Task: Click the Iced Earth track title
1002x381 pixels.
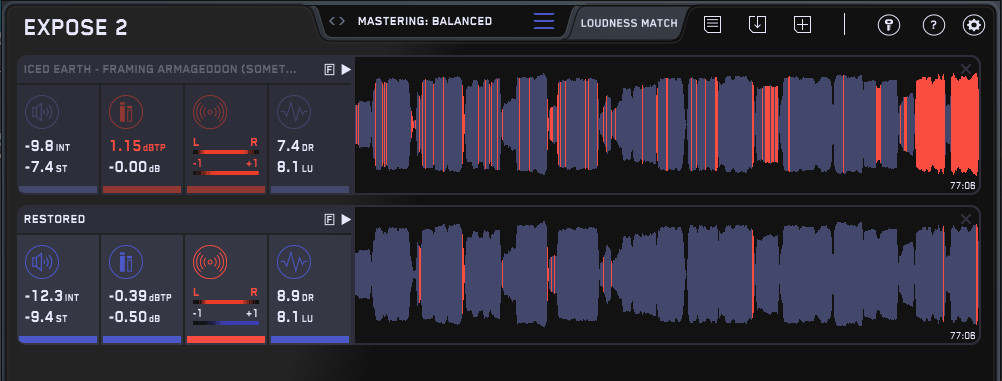Action: pos(160,70)
